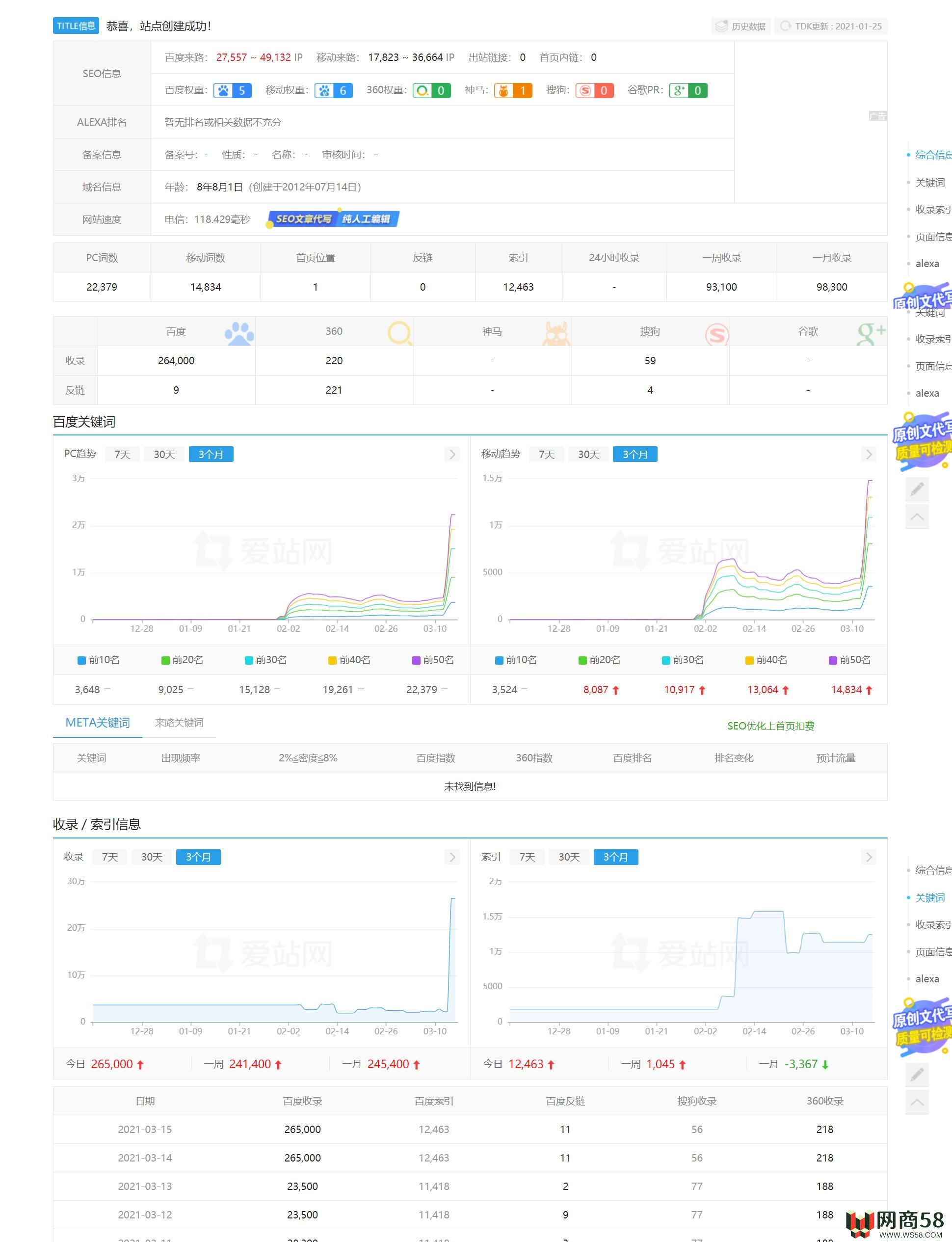Click the Baidu weight paw badge 5
The image size is (952, 1242).
[x=232, y=91]
